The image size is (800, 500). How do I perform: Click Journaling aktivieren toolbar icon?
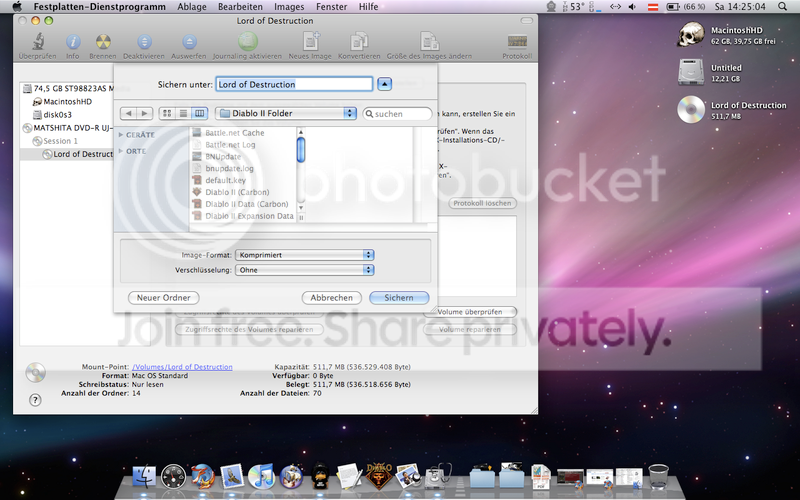coord(247,41)
